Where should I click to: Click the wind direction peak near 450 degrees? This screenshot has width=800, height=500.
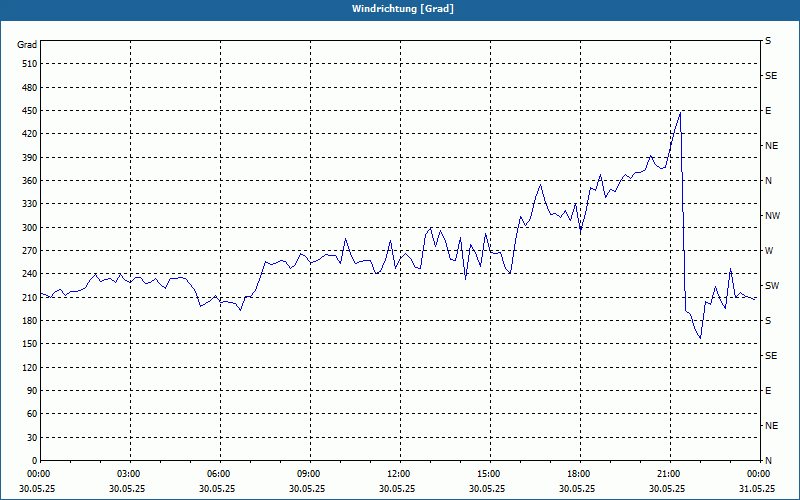pyautogui.click(x=680, y=113)
